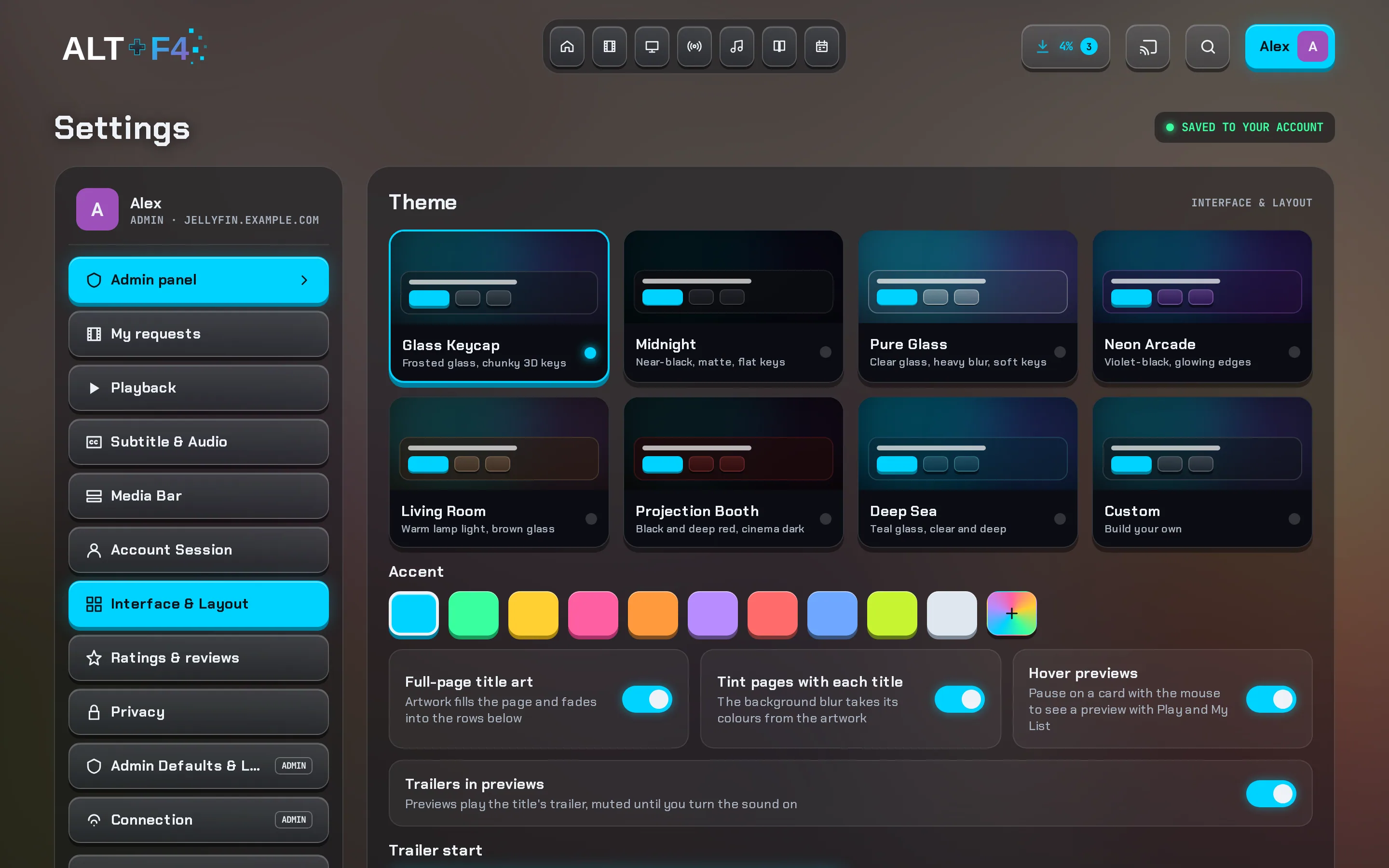
Task: Add custom accent with rainbow plus swatch
Action: coord(1011,613)
